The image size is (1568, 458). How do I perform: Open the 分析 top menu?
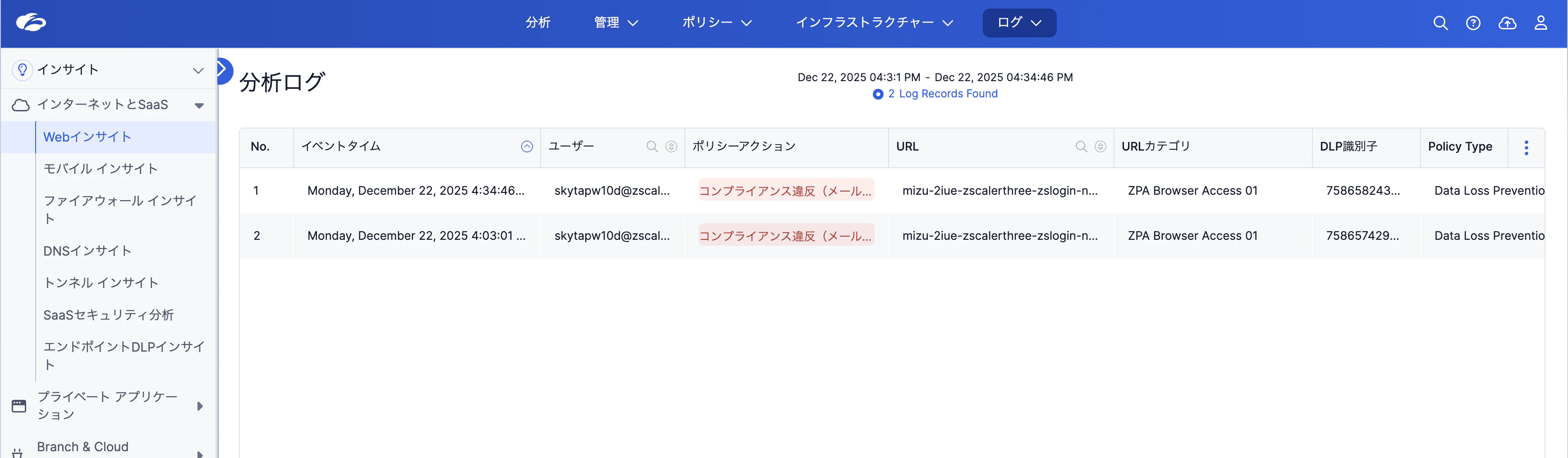click(538, 23)
